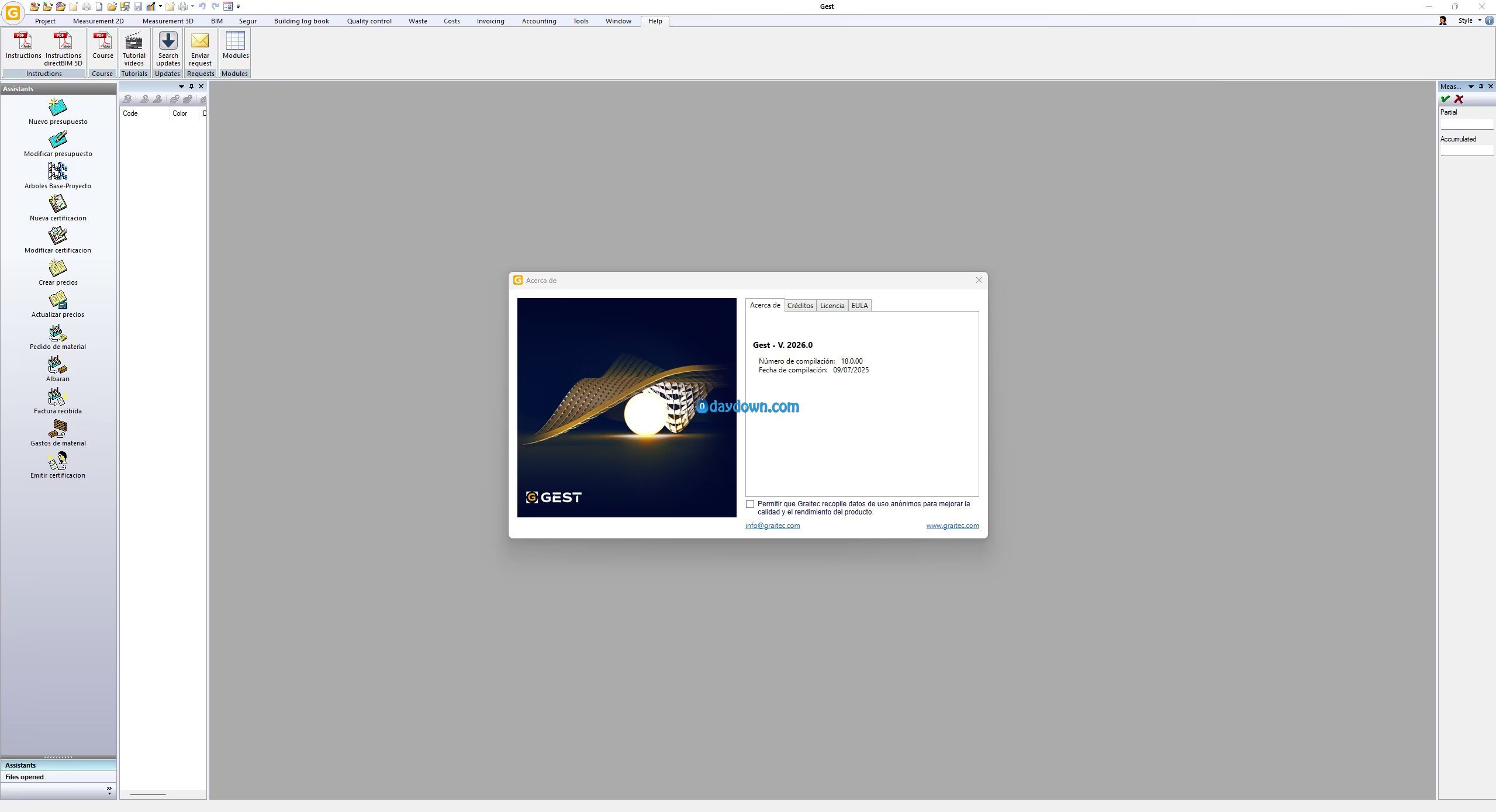Open Code/Color panel options dropdown arrow
Screen dimensions: 1496x812
[x=181, y=87]
